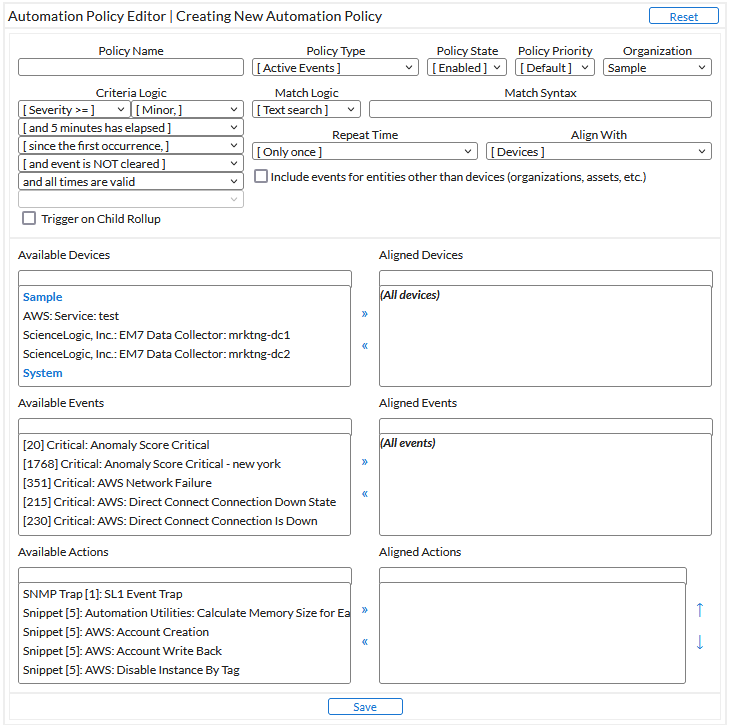Click the remove arrow for Aligned Events
This screenshot has width=730, height=725.
click(x=364, y=493)
